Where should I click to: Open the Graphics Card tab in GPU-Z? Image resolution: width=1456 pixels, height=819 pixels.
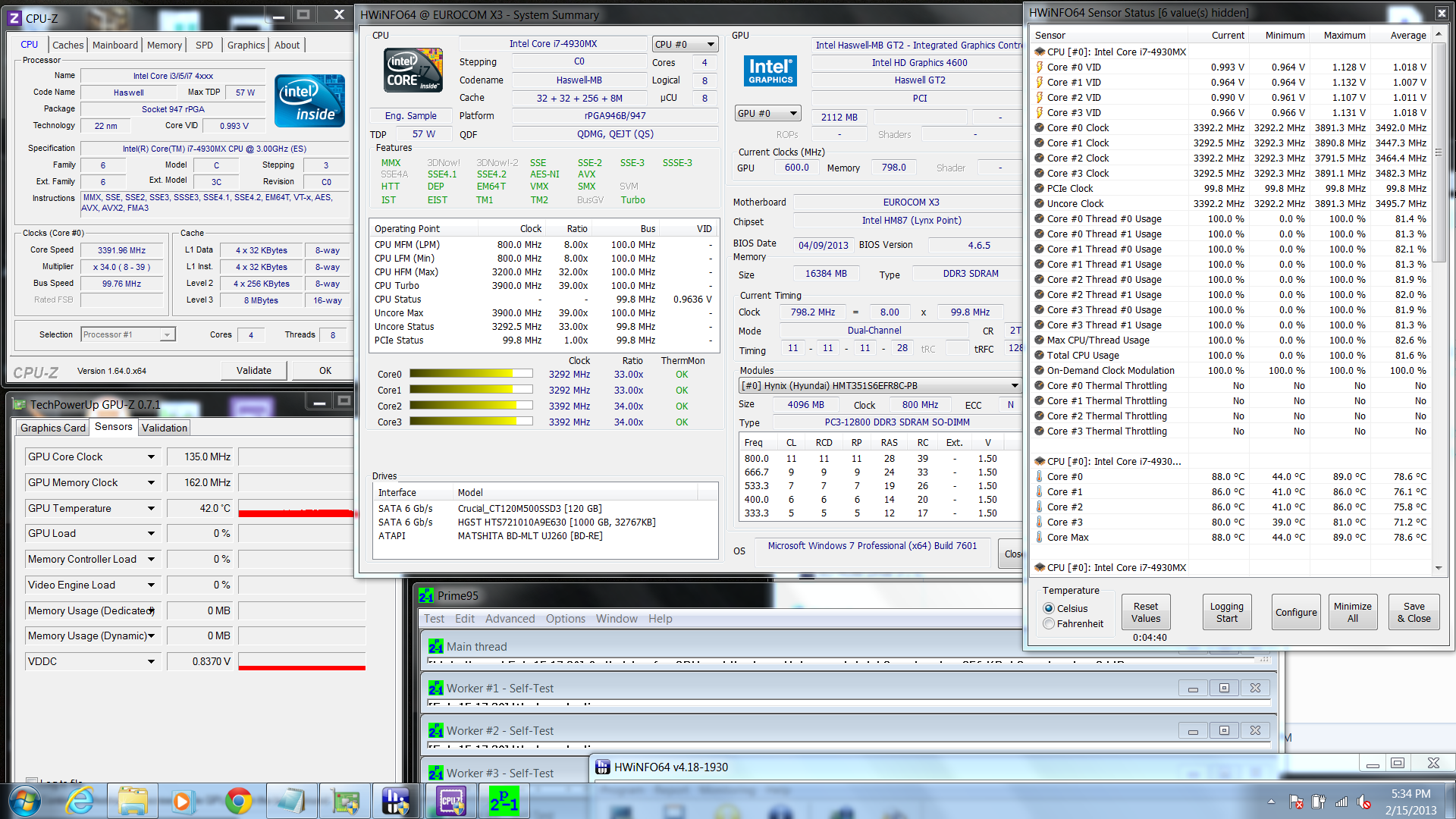[x=53, y=428]
